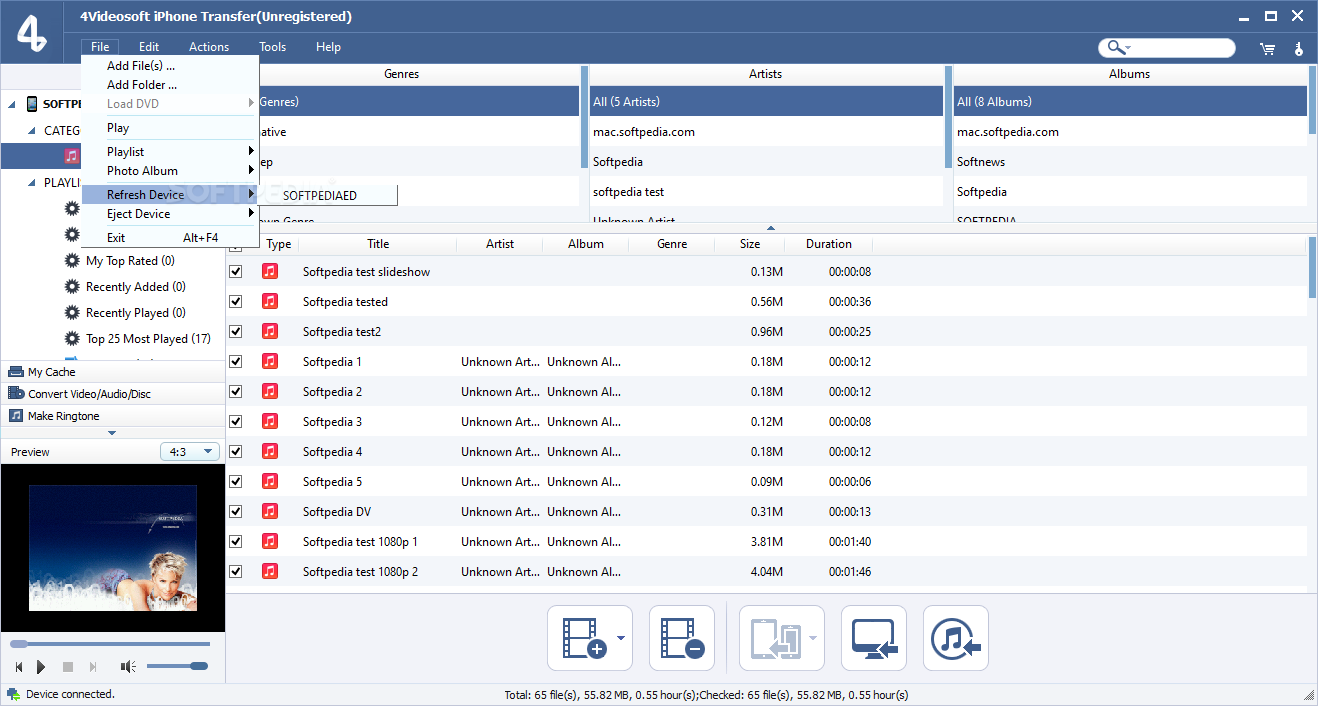Click music type icon for Softpedia test2
The image size is (1318, 706).
point(270,331)
